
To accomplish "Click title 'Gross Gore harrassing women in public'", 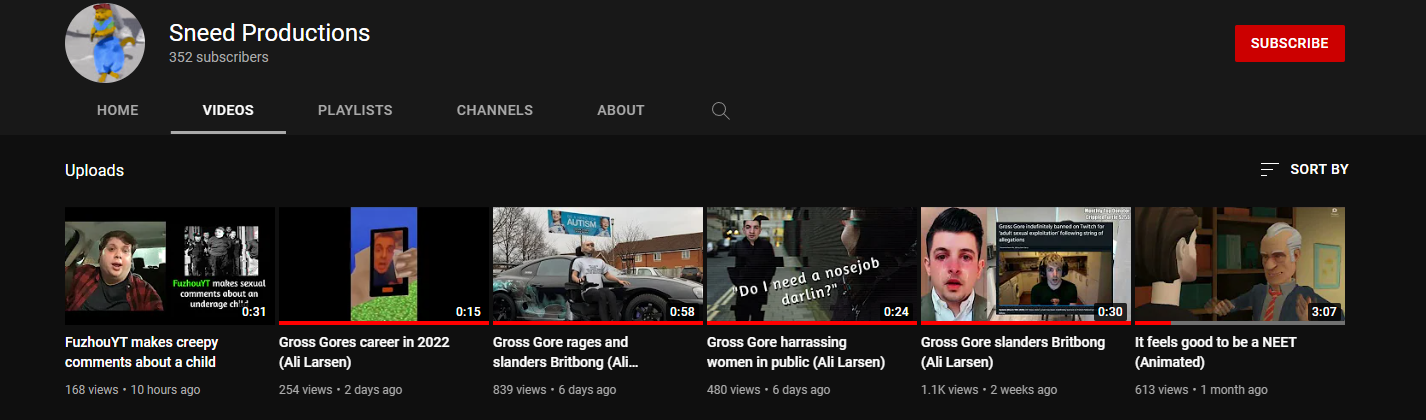I will pyautogui.click(x=796, y=352).
